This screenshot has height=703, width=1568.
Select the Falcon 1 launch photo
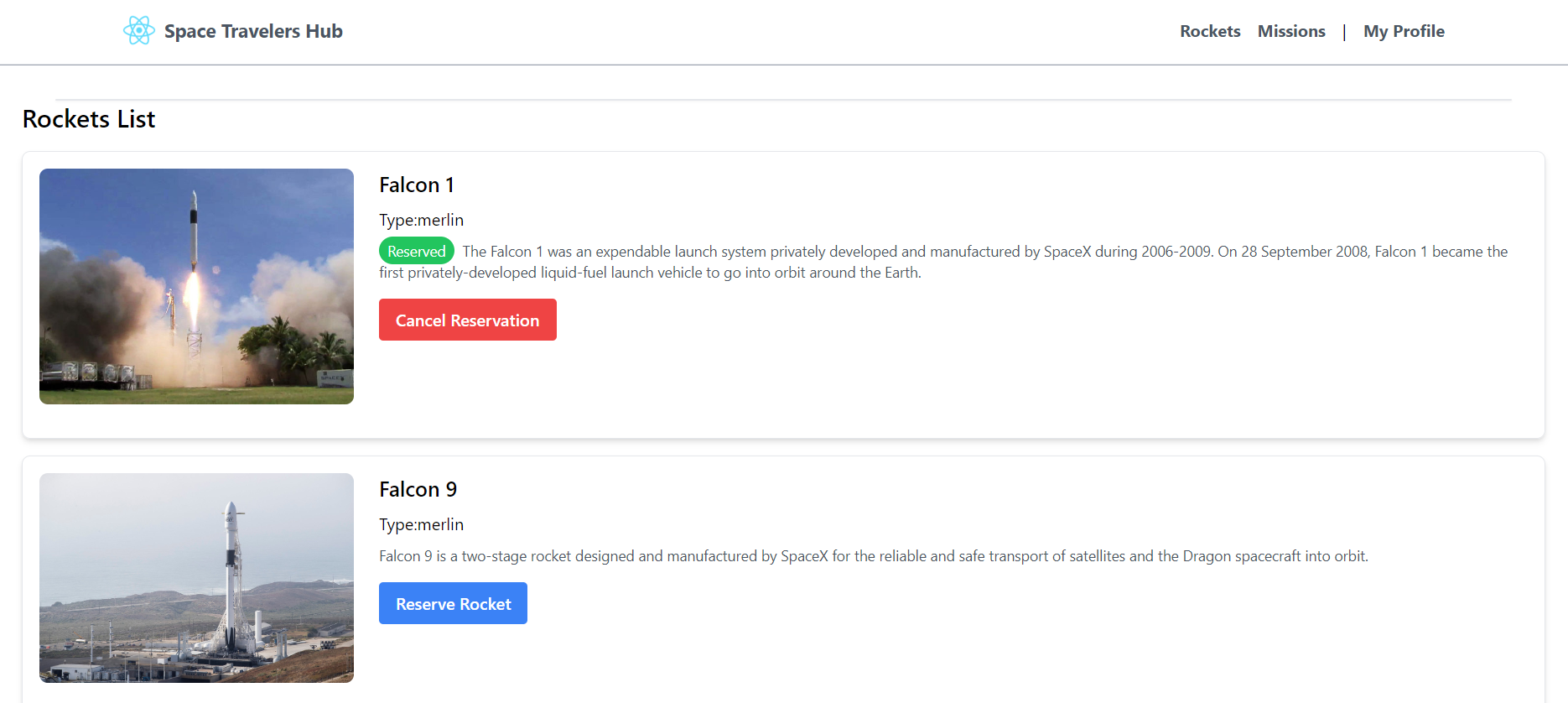pyautogui.click(x=196, y=286)
